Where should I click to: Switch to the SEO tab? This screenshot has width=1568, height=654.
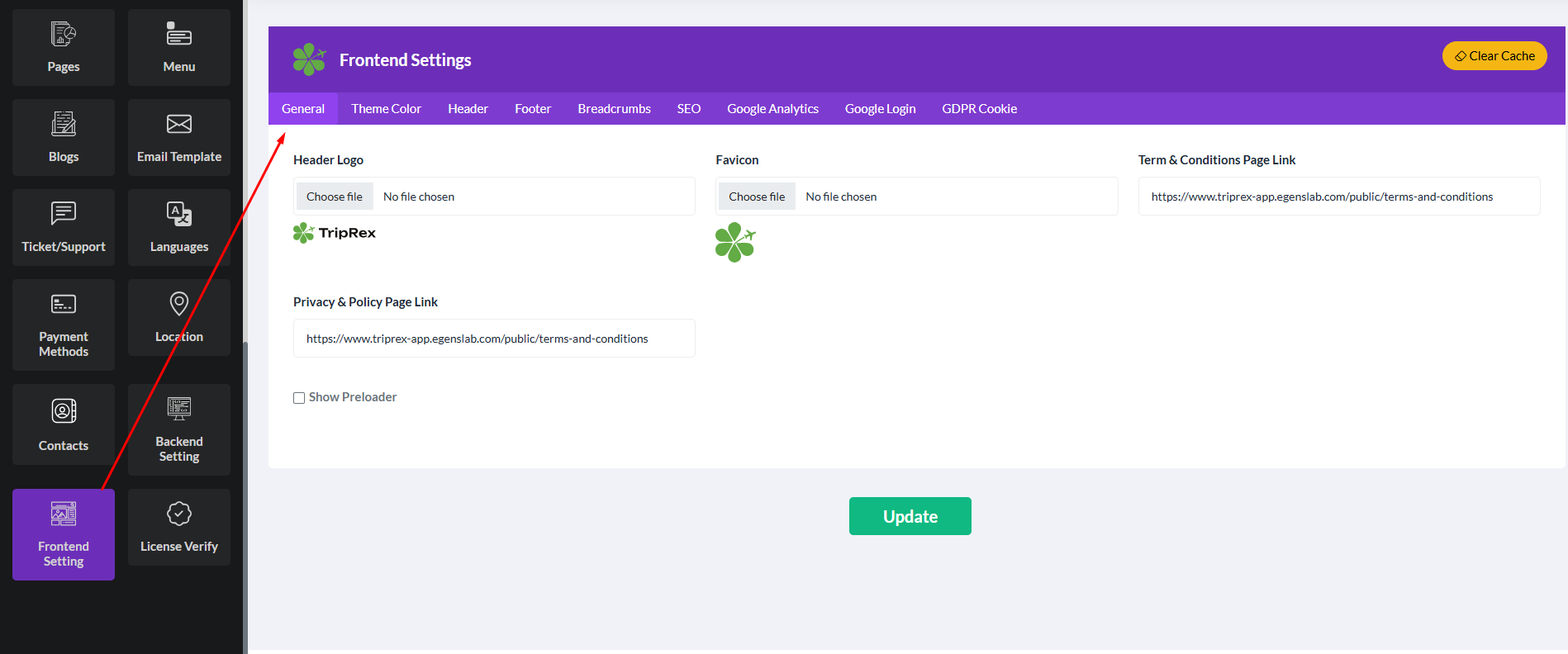(x=688, y=109)
